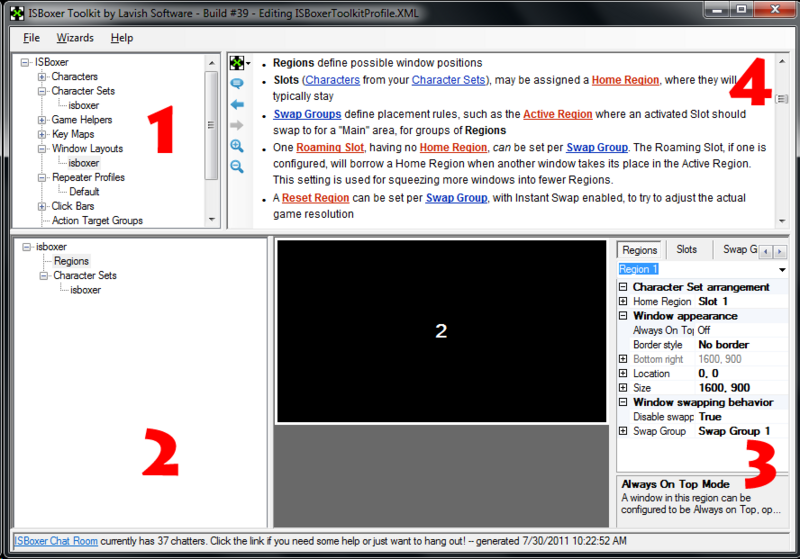Screen dimensions: 800x559
Task: Click the ISBoxer home icon in help toolbar
Action: click(236, 63)
